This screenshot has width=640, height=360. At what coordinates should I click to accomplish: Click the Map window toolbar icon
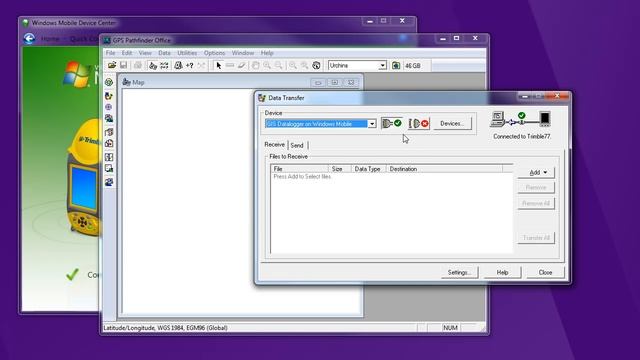pyautogui.click(x=153, y=65)
